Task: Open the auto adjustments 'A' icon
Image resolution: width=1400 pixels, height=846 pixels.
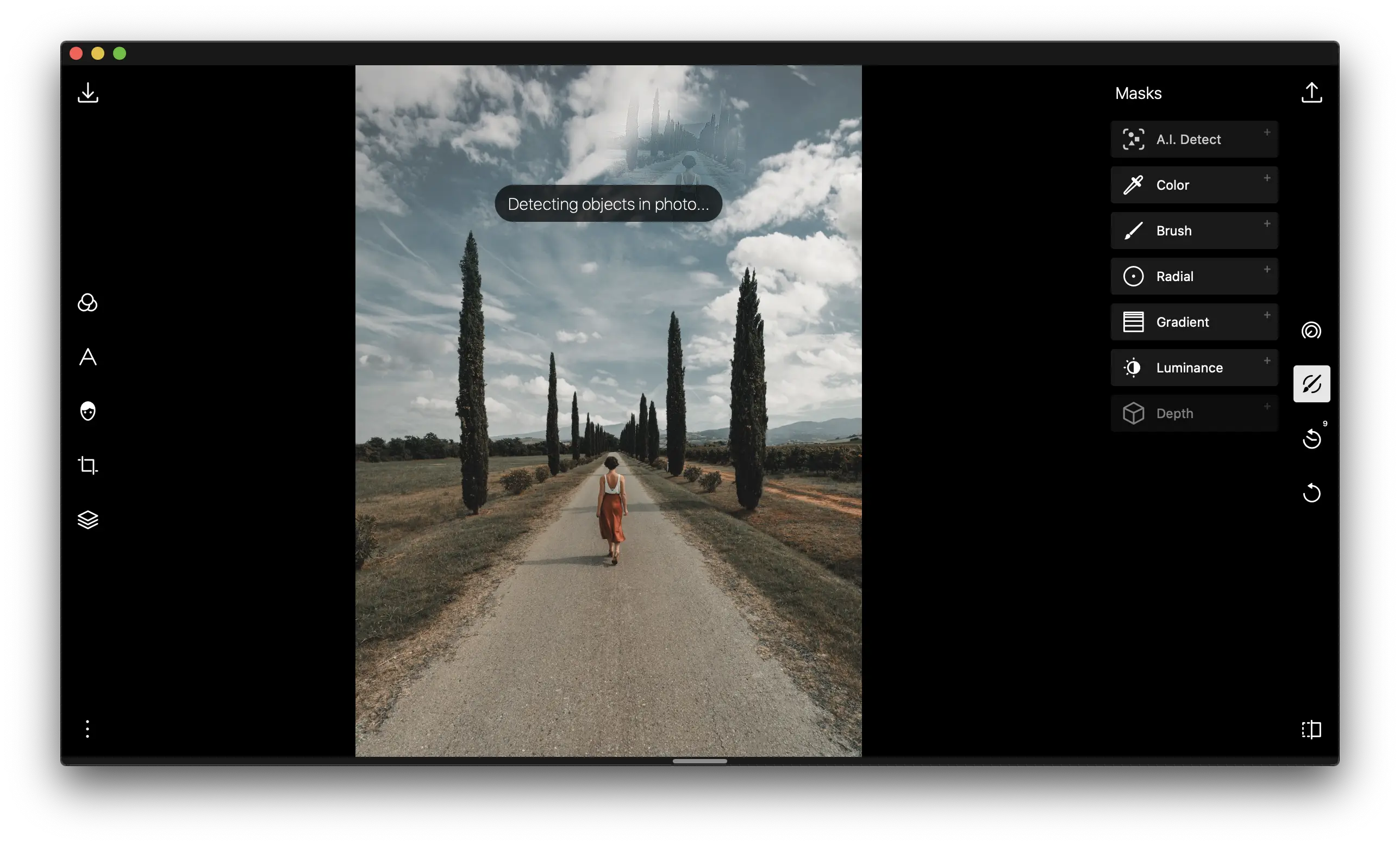Action: (87, 357)
